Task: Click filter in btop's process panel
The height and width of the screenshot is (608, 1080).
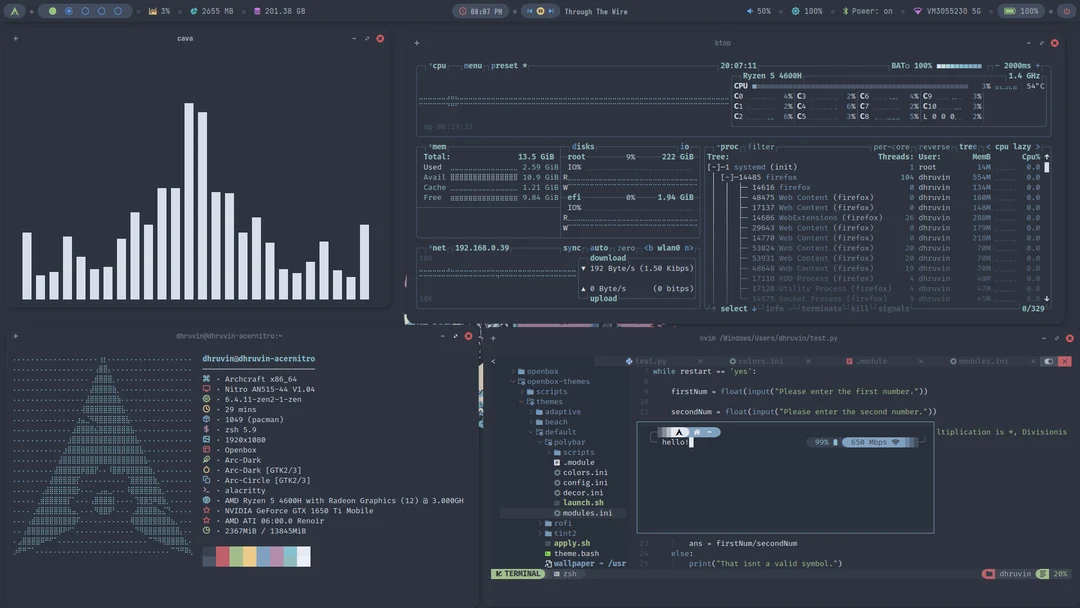Action: click(764, 146)
